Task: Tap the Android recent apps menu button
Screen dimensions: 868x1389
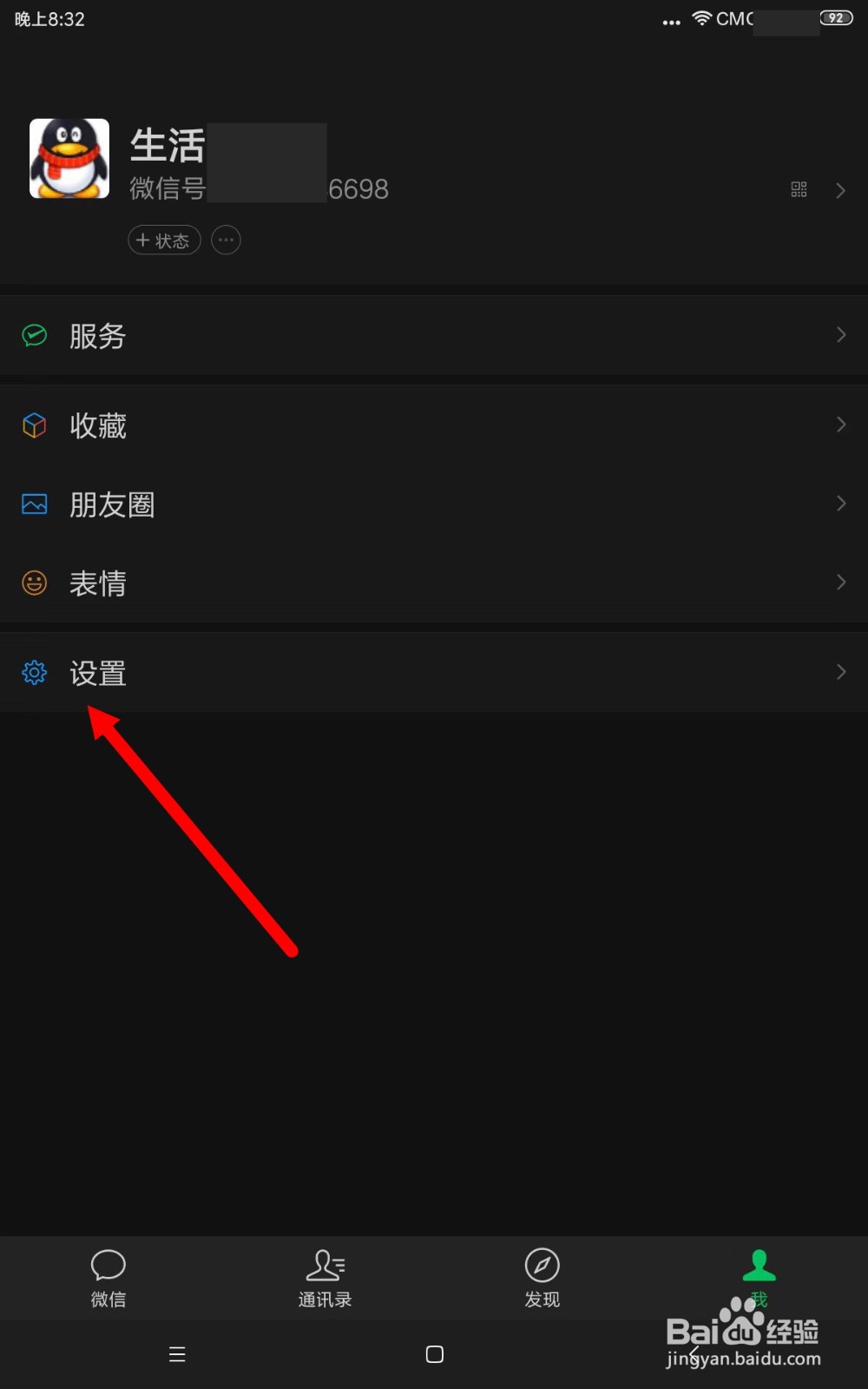Action: [x=177, y=1354]
